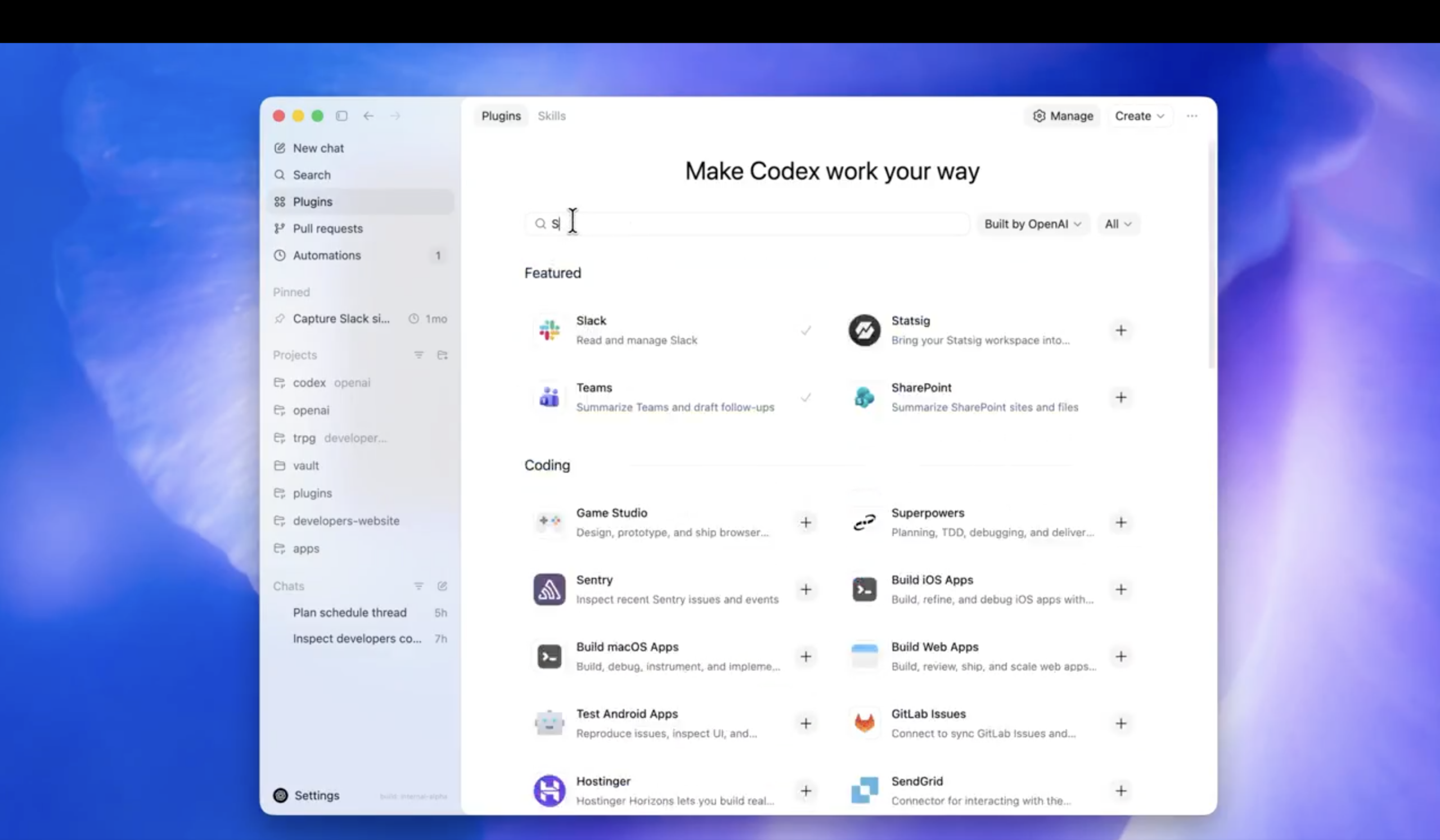
Task: Add the Game Studio plugin
Action: (x=805, y=522)
